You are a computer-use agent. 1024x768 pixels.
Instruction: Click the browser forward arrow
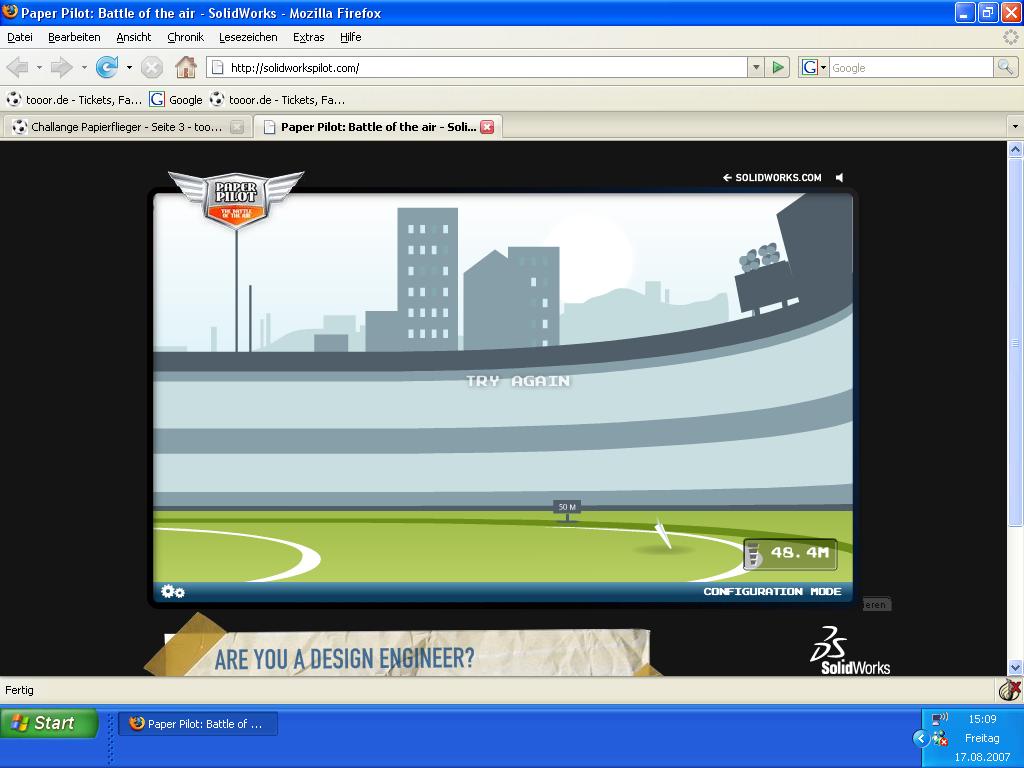click(62, 67)
